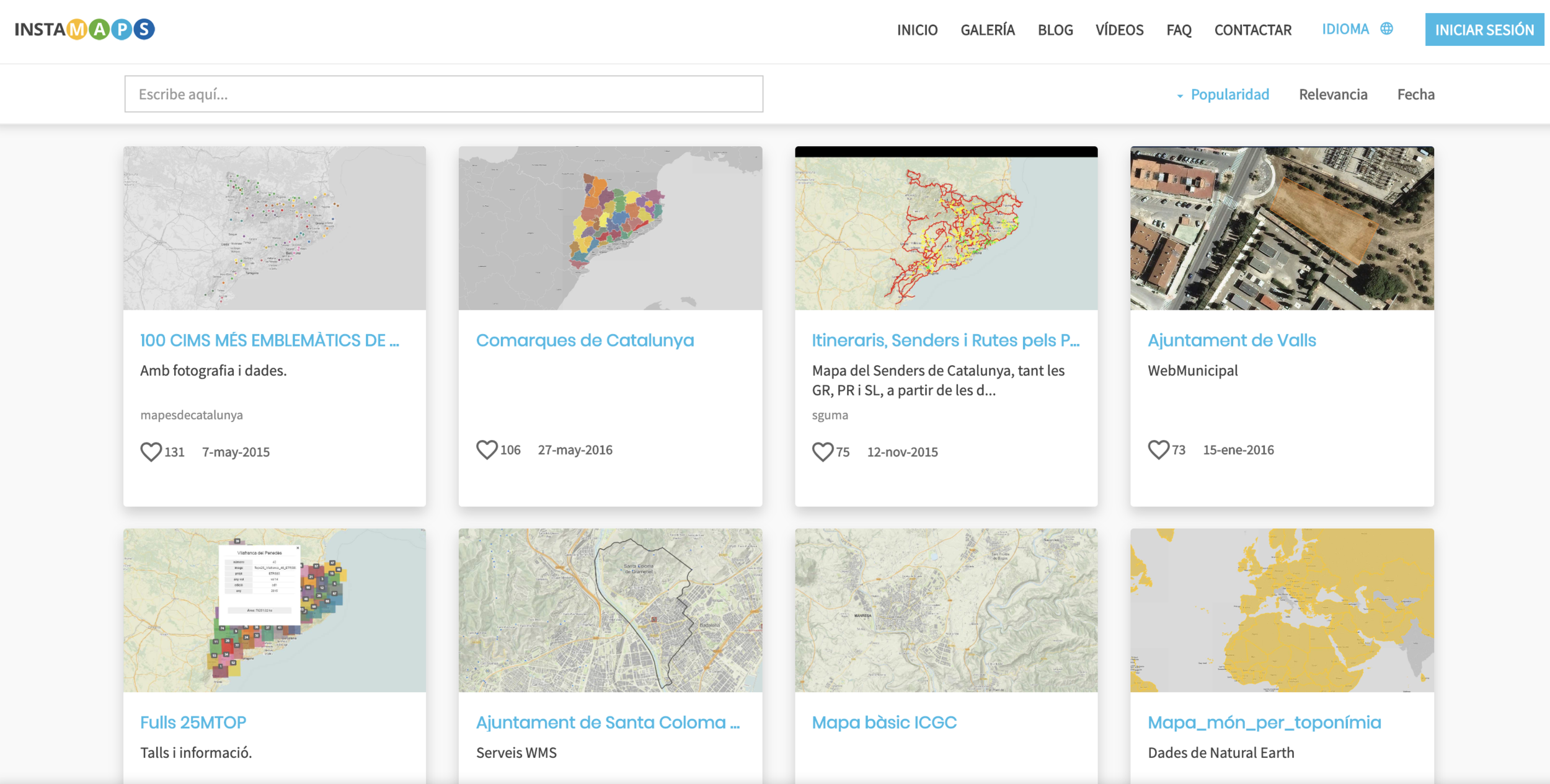Open the VÍDEOS section
Viewport: 1550px width, 784px height.
coord(1119,30)
